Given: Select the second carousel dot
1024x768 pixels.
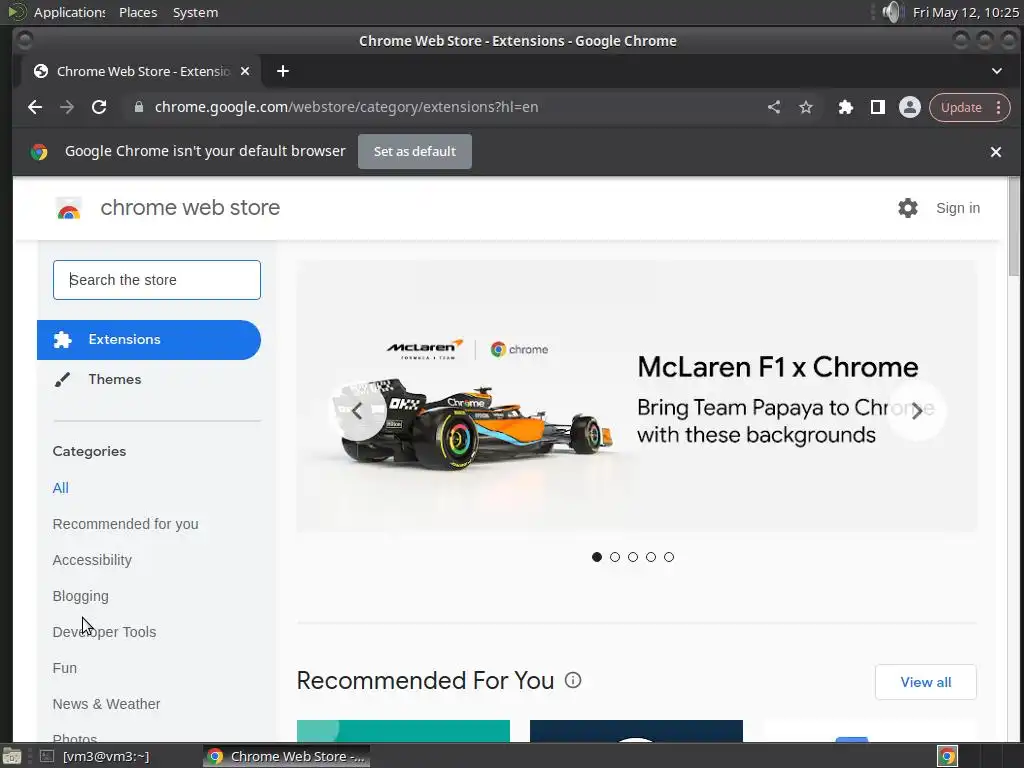Looking at the screenshot, I should pyautogui.click(x=615, y=557).
